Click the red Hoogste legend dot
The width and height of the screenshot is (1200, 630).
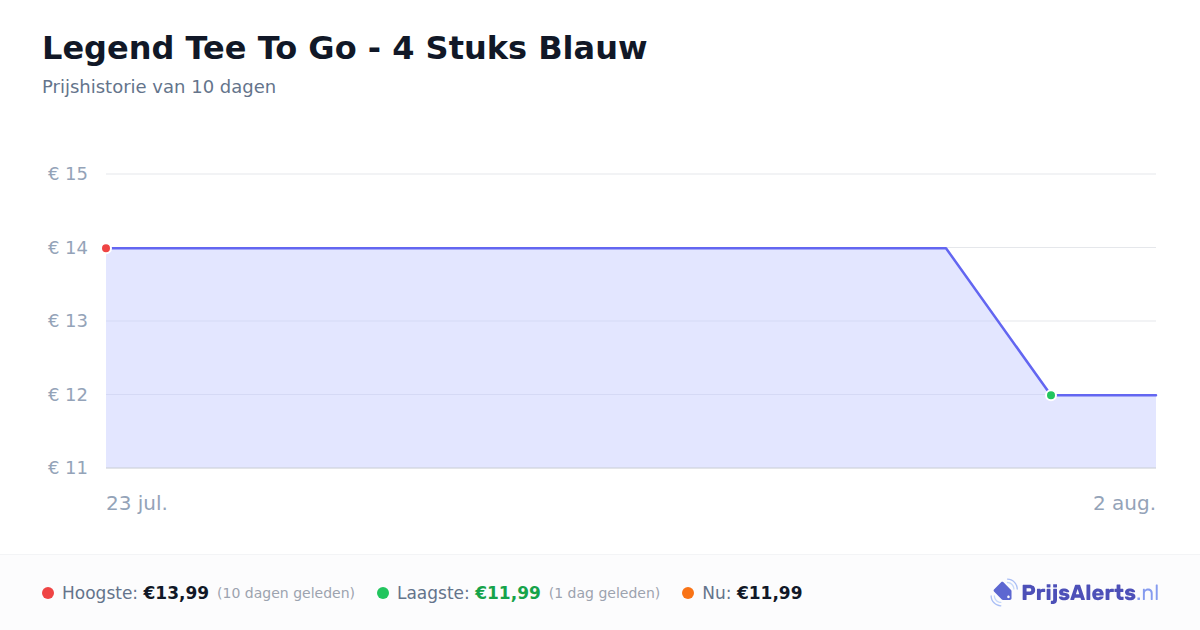(x=48, y=593)
